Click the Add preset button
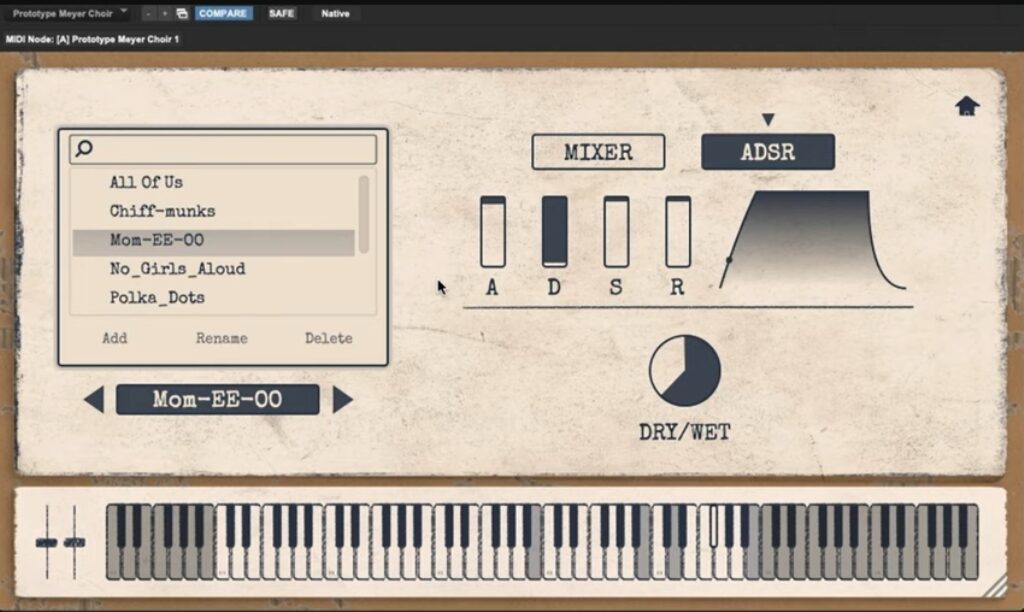Image resolution: width=1024 pixels, height=612 pixels. (114, 338)
